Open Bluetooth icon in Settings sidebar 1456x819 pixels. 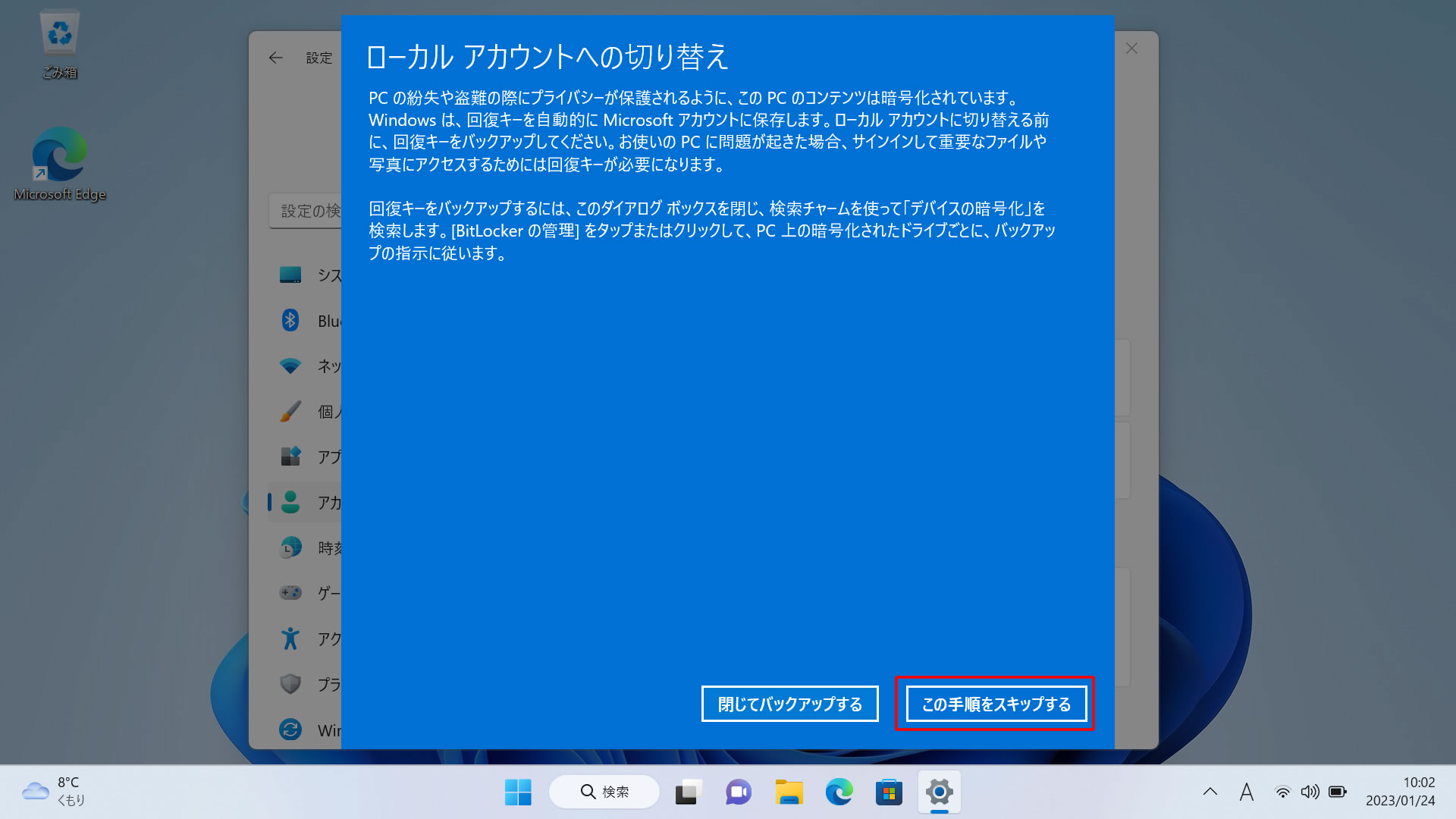tap(290, 320)
